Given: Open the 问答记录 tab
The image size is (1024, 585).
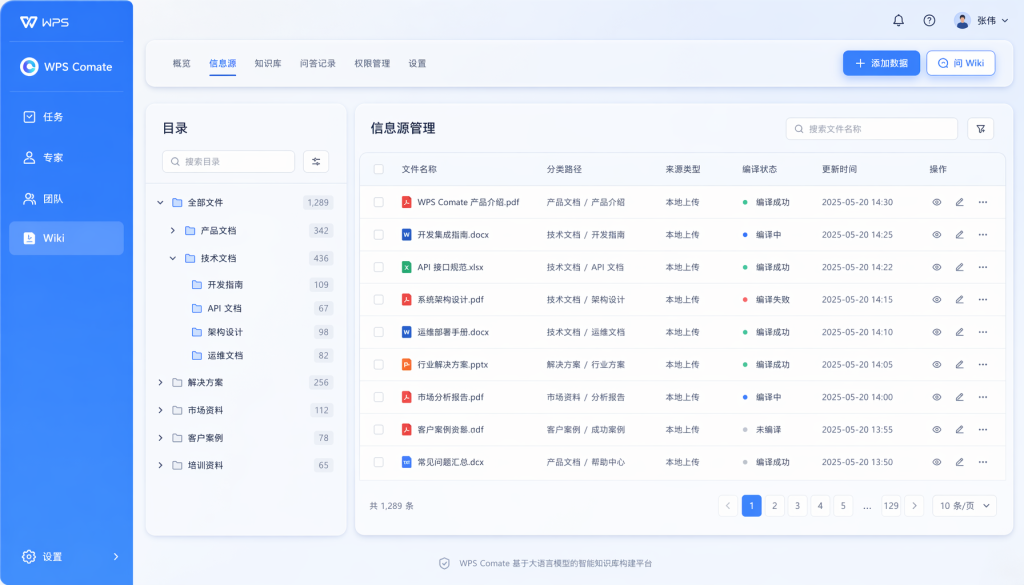Looking at the screenshot, I should pyautogui.click(x=317, y=63).
